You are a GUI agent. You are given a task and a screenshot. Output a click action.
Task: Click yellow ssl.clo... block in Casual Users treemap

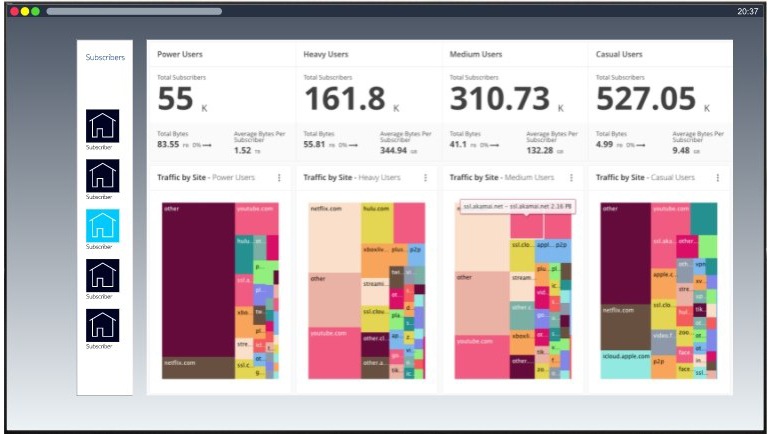pyautogui.click(x=663, y=314)
